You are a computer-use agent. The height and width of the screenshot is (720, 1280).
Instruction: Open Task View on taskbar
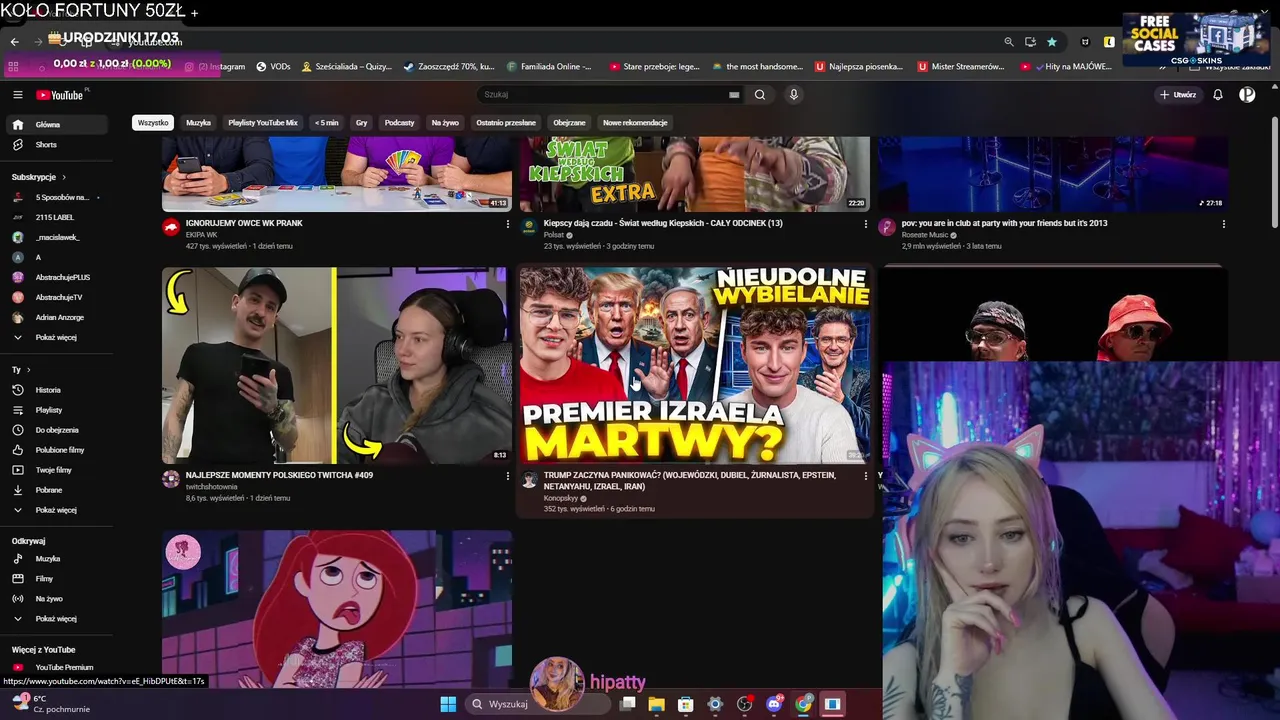(628, 704)
